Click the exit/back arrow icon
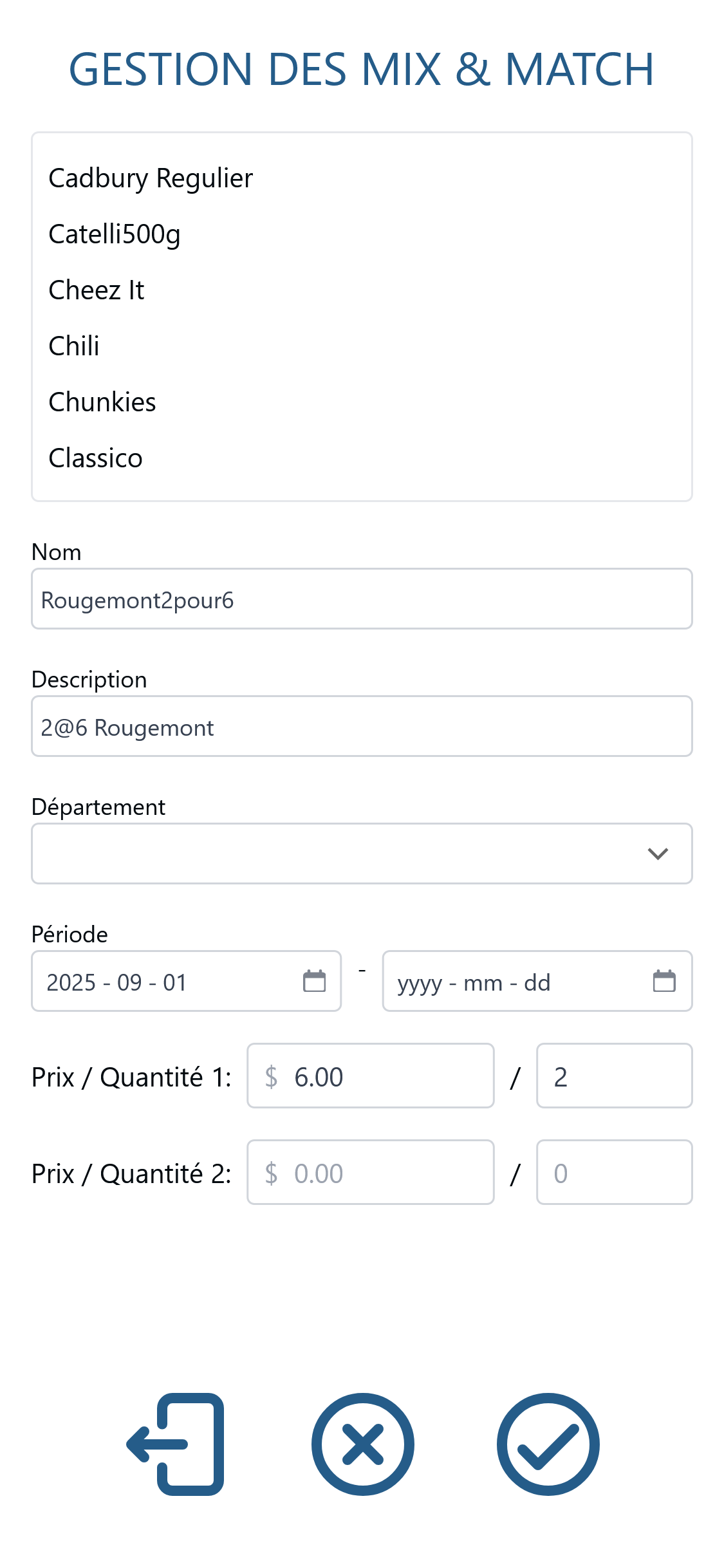 tap(175, 1444)
